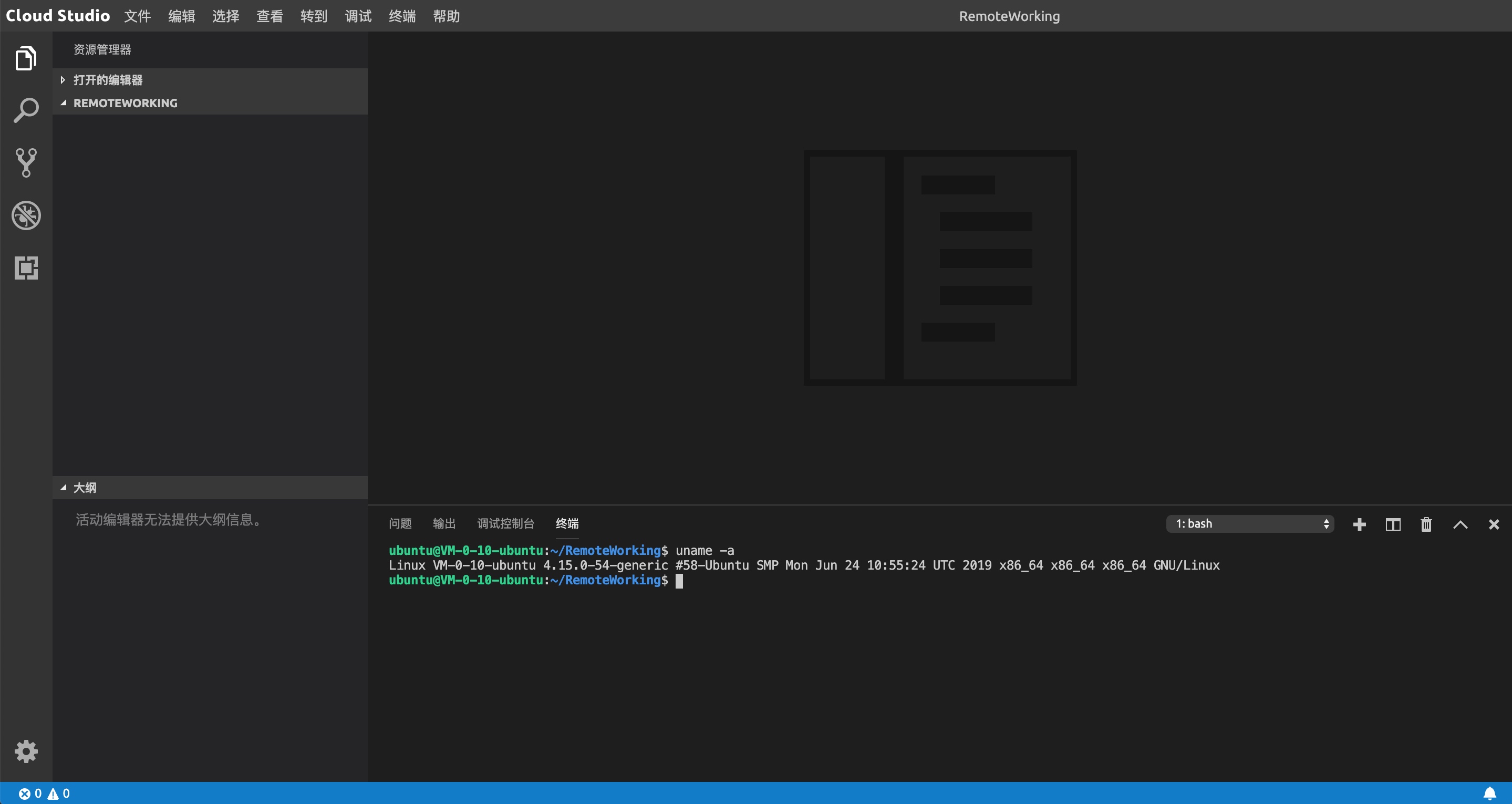
Task: Open the Search sidebar icon
Action: (26, 110)
